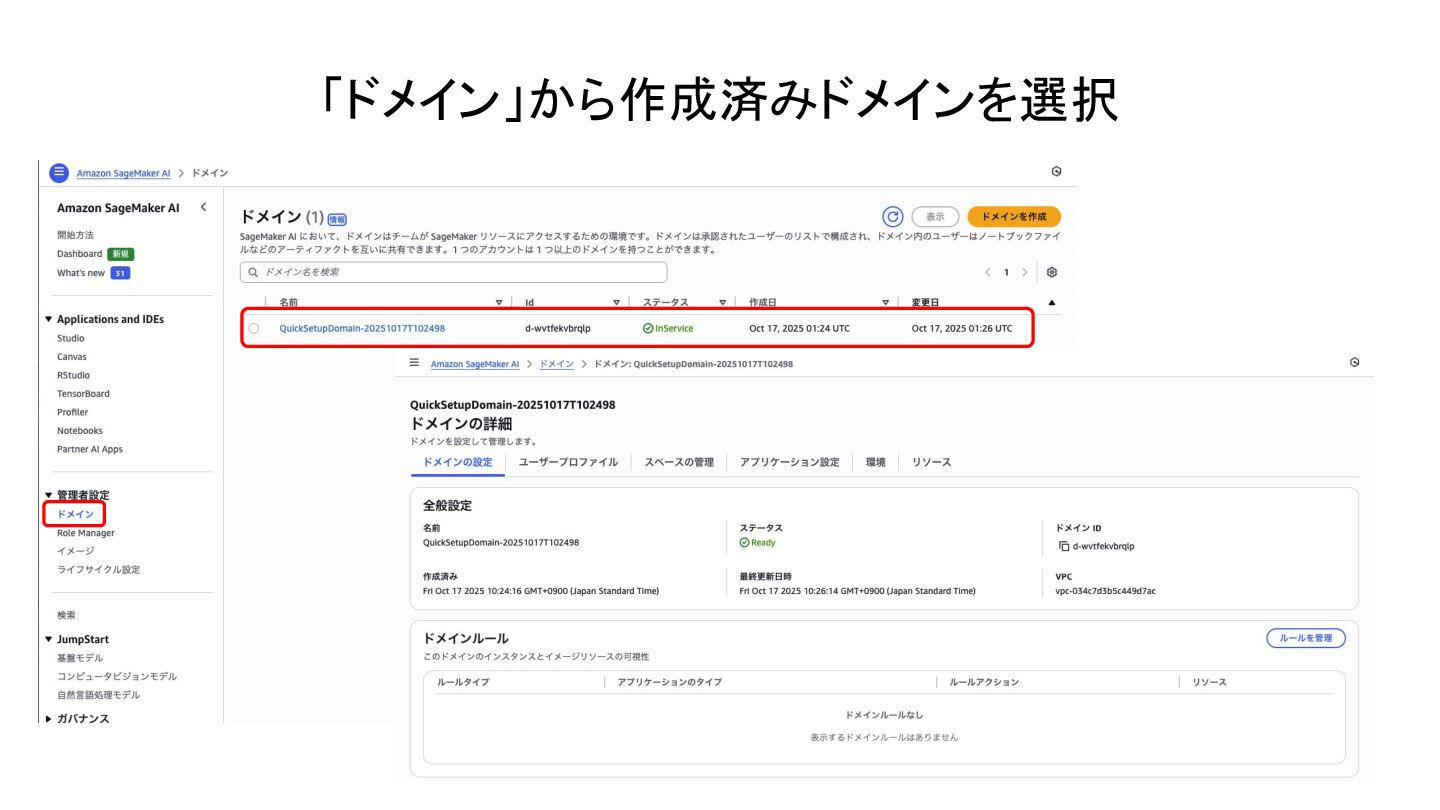This screenshot has height=810, width=1440.
Task: Sort domains by Id column
Action: 617,302
